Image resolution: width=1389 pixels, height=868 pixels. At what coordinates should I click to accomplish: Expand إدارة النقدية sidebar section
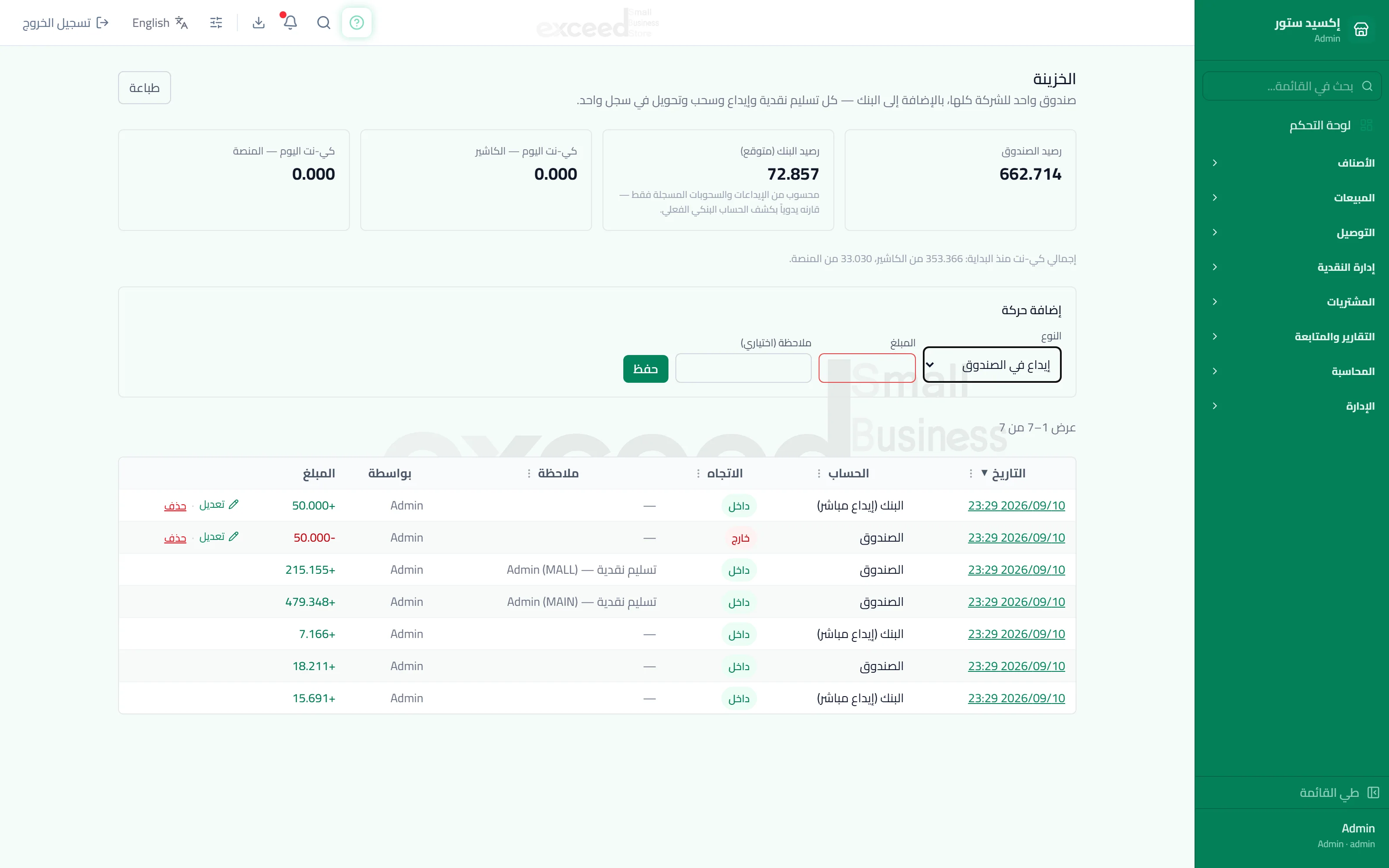(1291, 267)
